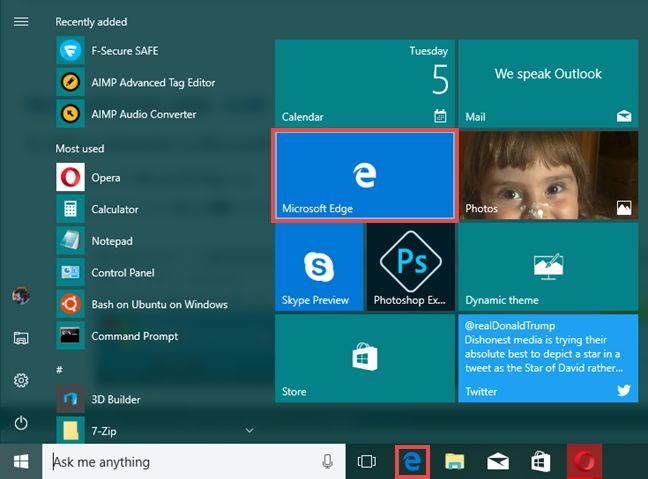Open Opera from the taskbar
This screenshot has height=479, width=648.
[x=585, y=462]
